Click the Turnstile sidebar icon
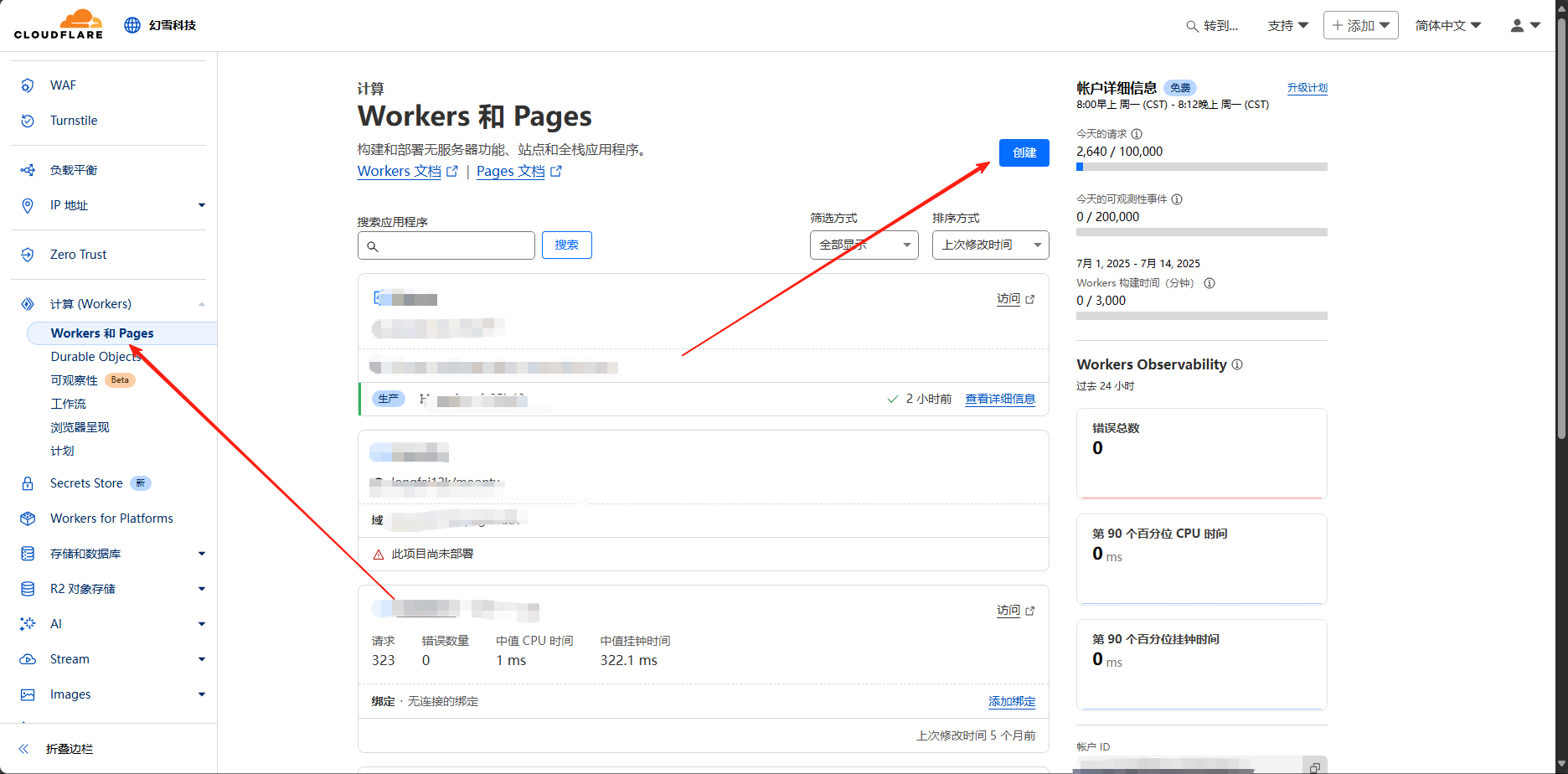The image size is (1568, 774). pos(28,121)
